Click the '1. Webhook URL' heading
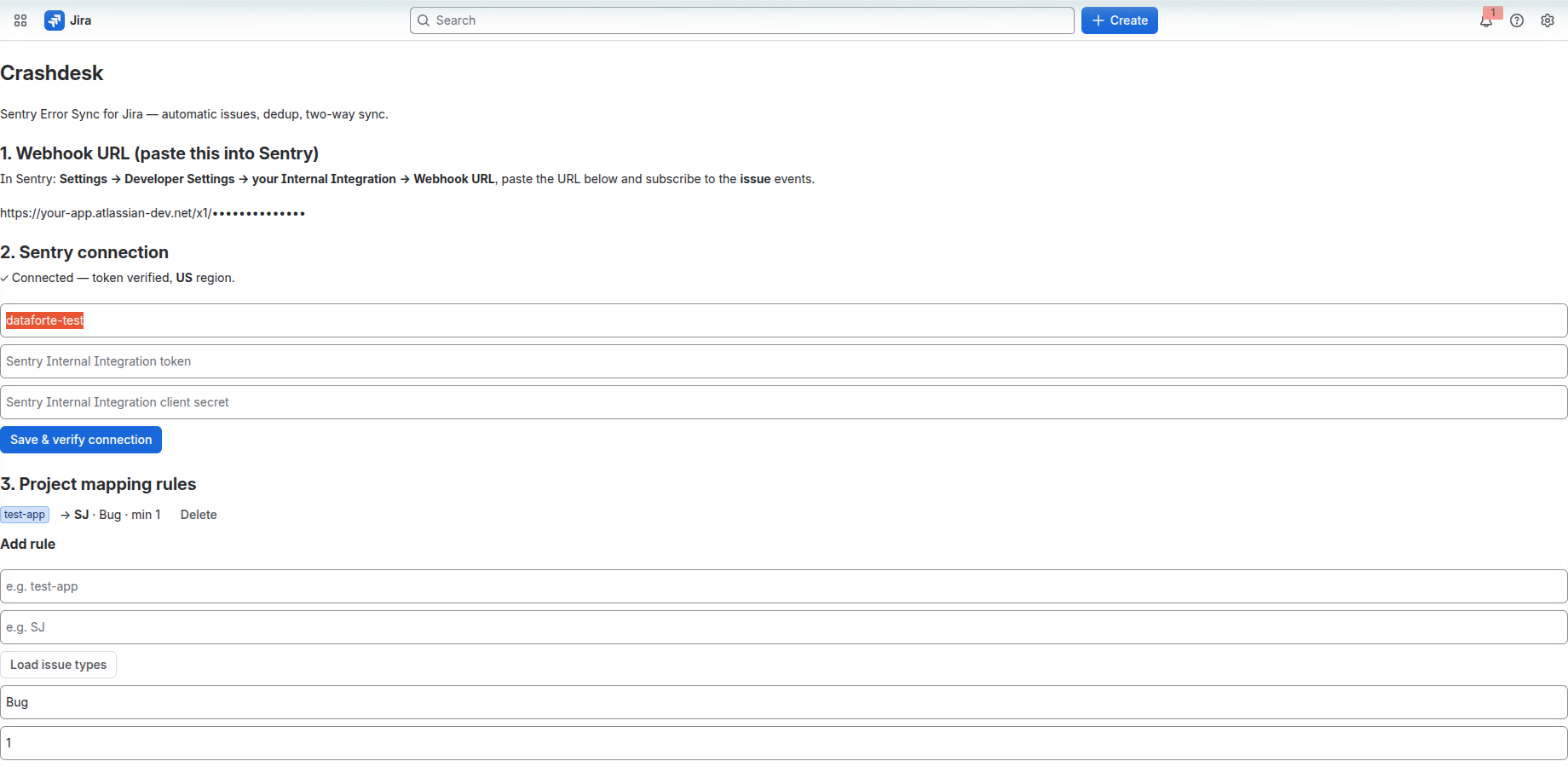 point(159,153)
